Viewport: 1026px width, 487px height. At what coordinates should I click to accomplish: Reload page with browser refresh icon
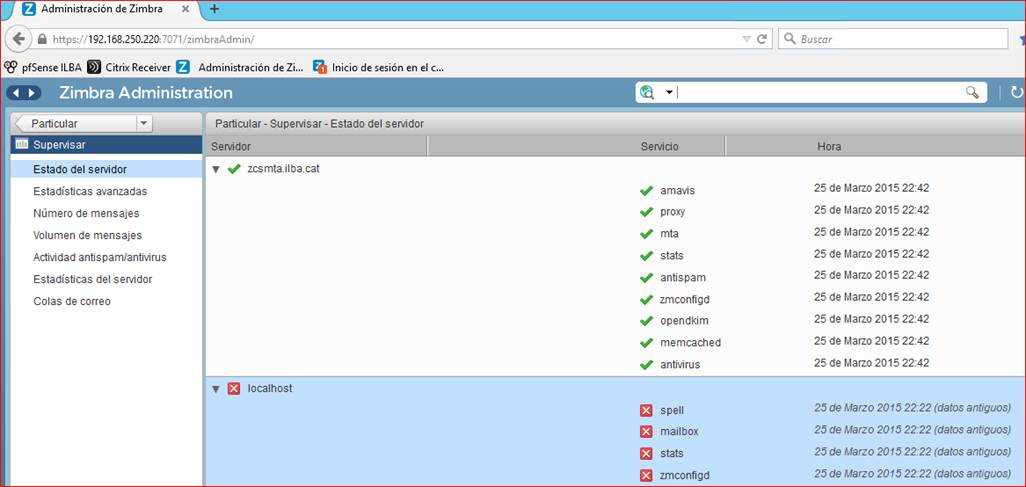[x=762, y=39]
